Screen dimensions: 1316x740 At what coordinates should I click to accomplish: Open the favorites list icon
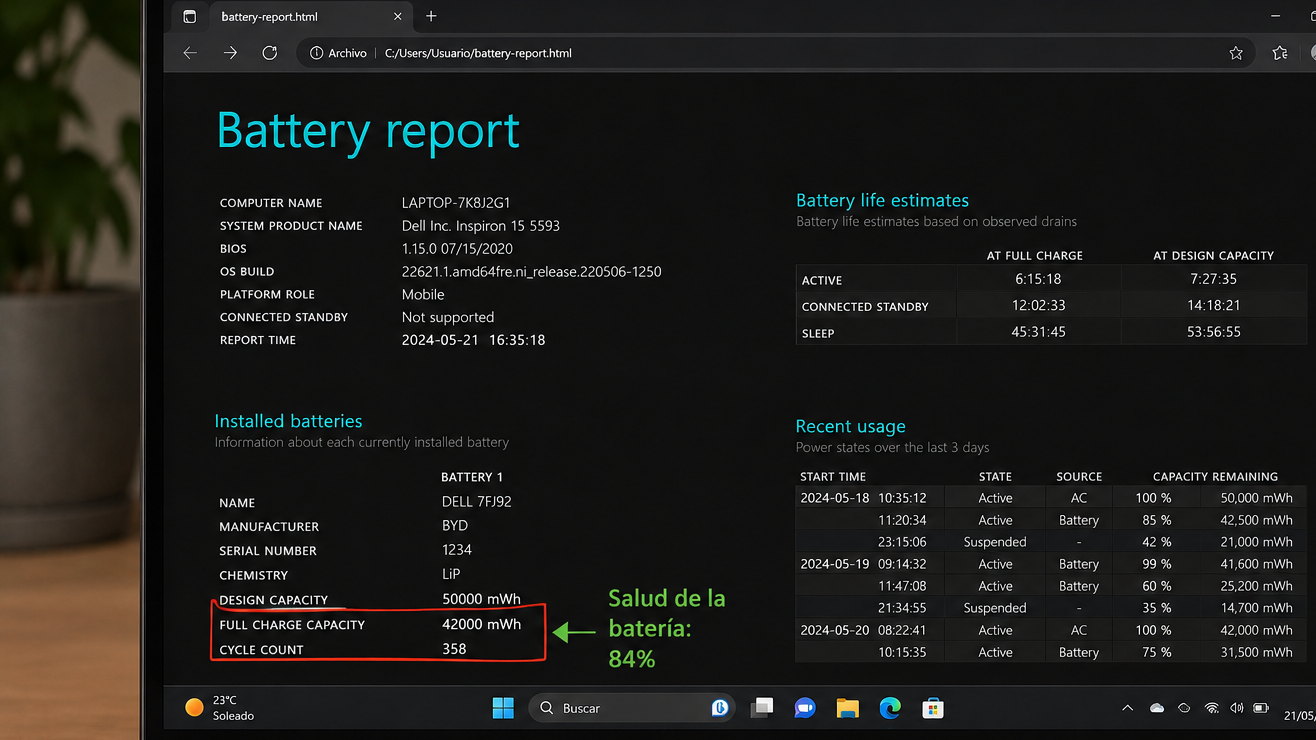coord(1280,53)
